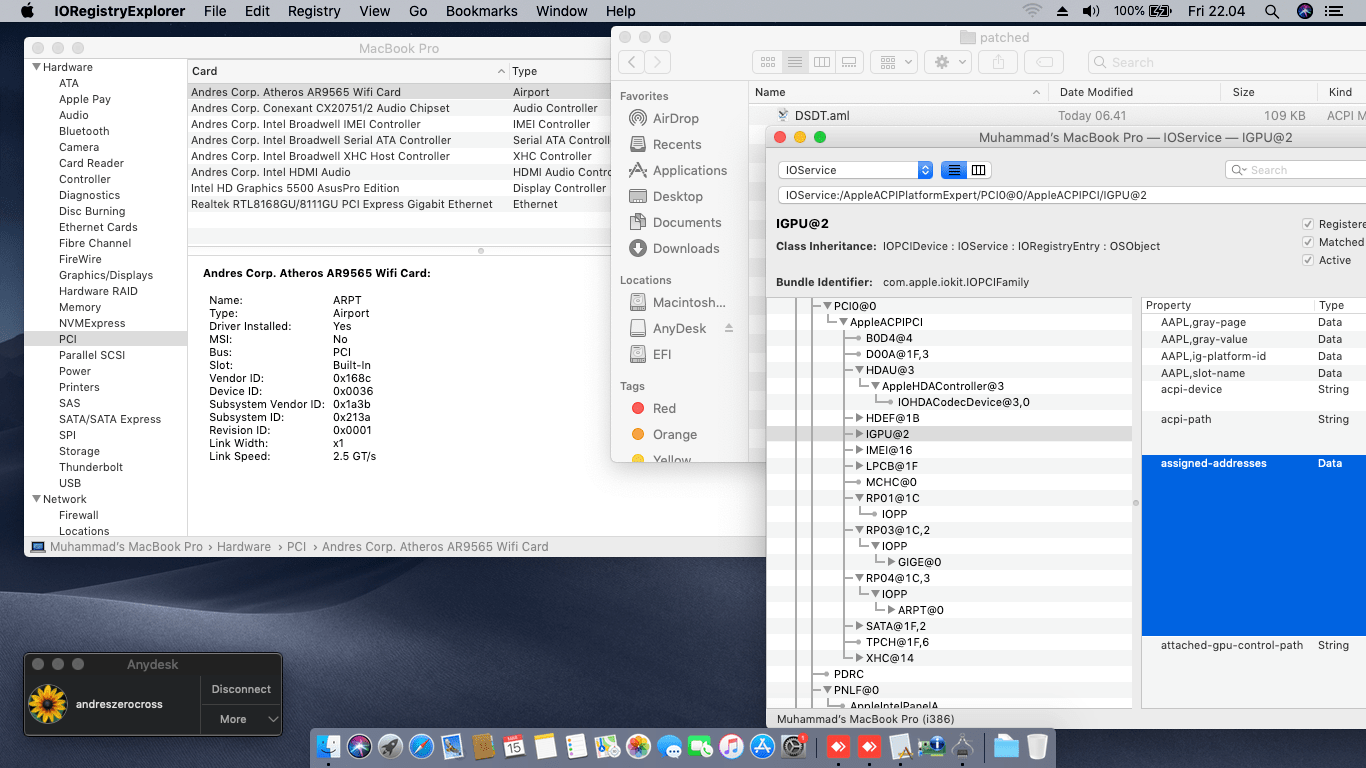Open the Registry menu

coord(314,11)
